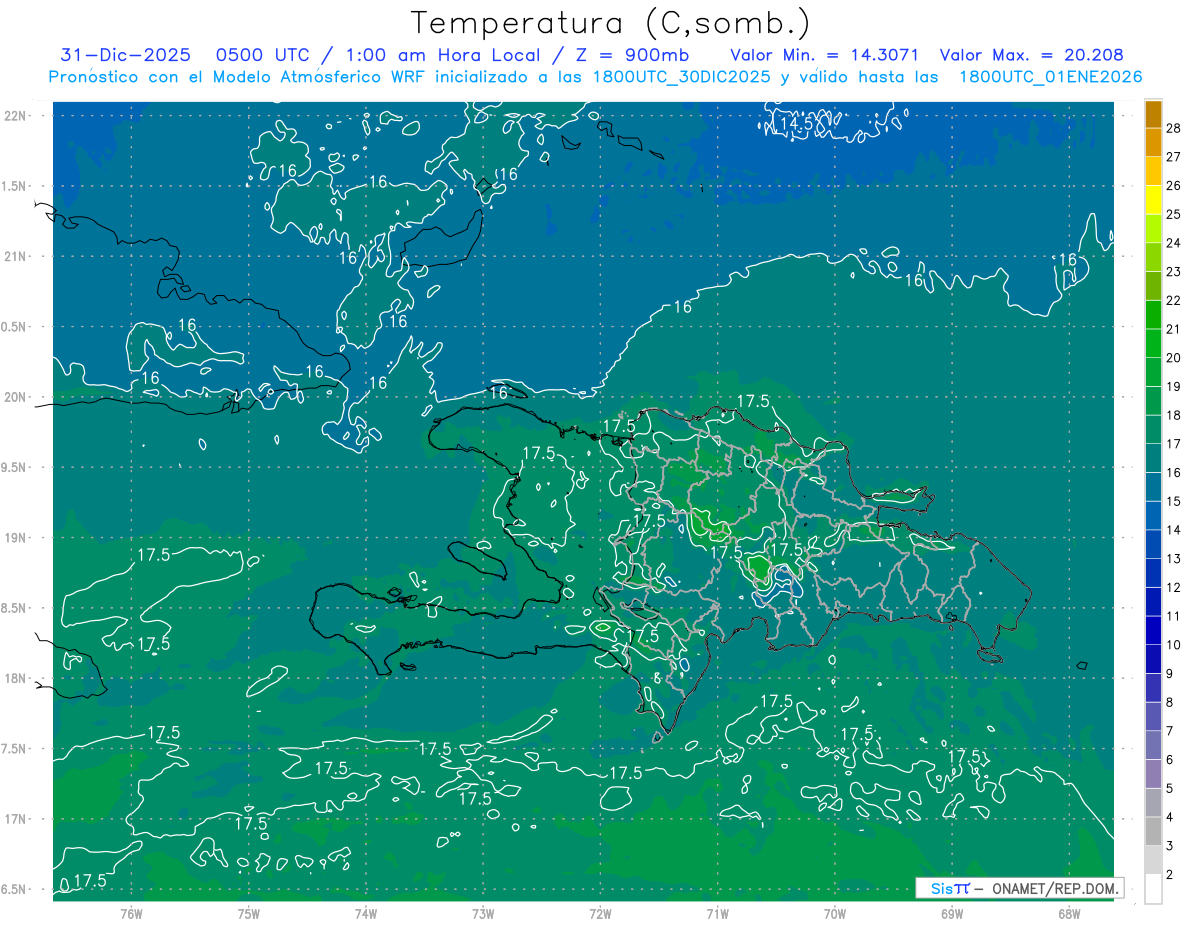Screen dimensions: 1200x927
Task: Click the dark orange swatch above 28
Action: pyautogui.click(x=1153, y=115)
